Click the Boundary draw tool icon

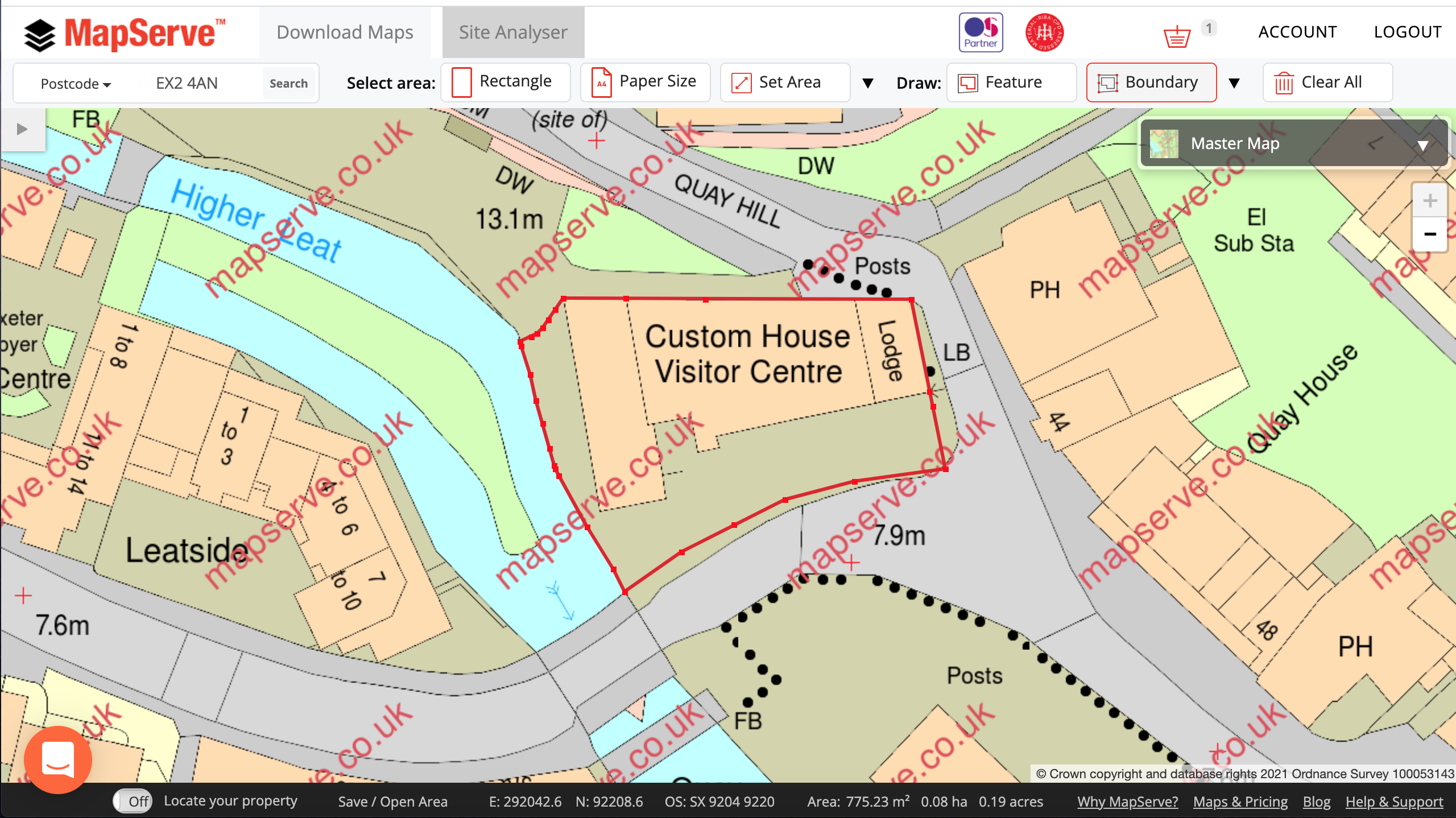(x=1108, y=82)
